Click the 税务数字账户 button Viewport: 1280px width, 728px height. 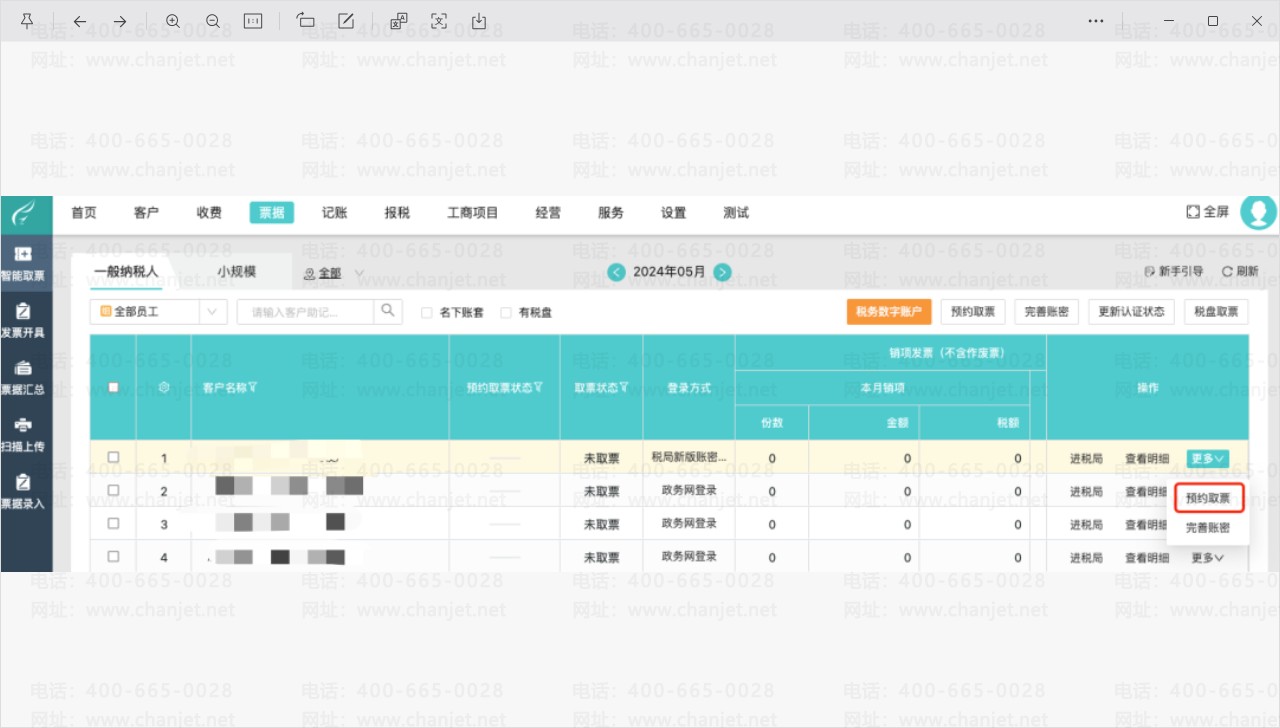tap(889, 311)
